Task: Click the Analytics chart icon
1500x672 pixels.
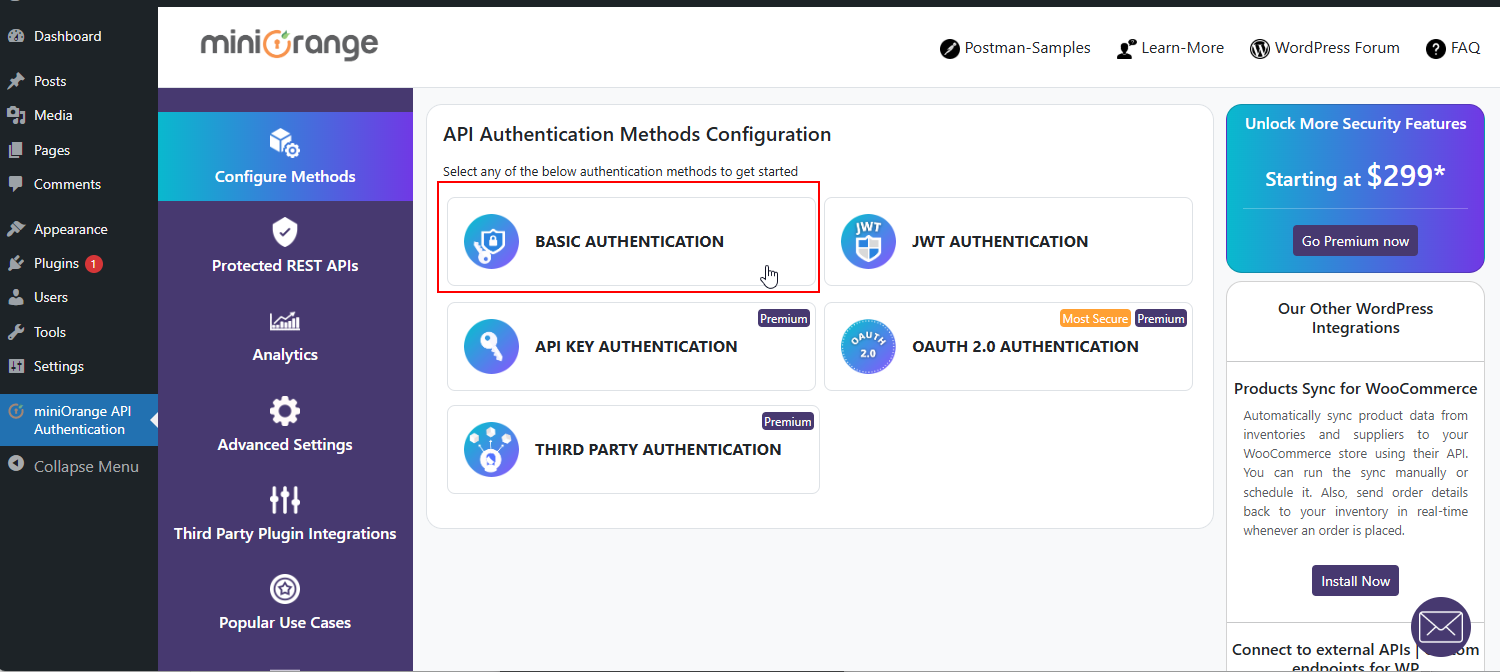Action: point(285,322)
